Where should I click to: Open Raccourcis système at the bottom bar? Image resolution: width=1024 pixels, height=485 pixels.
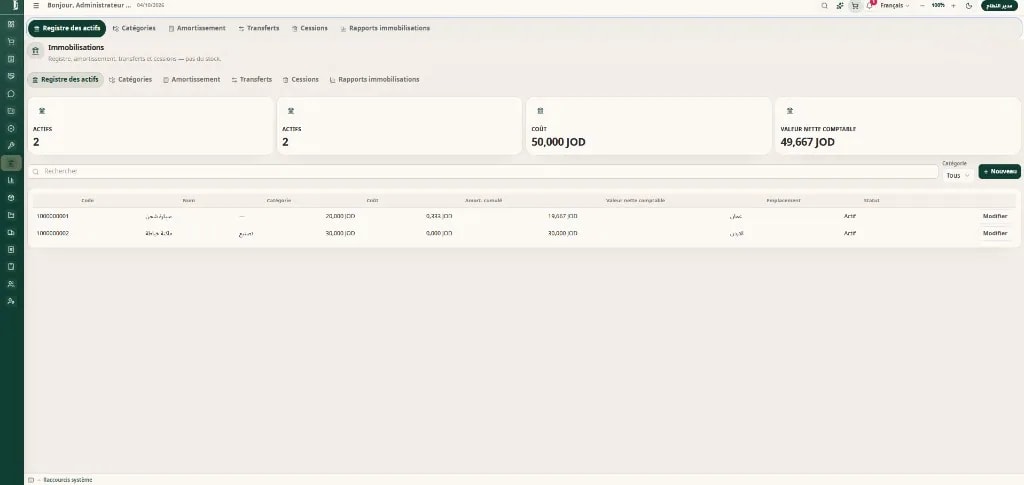67,480
